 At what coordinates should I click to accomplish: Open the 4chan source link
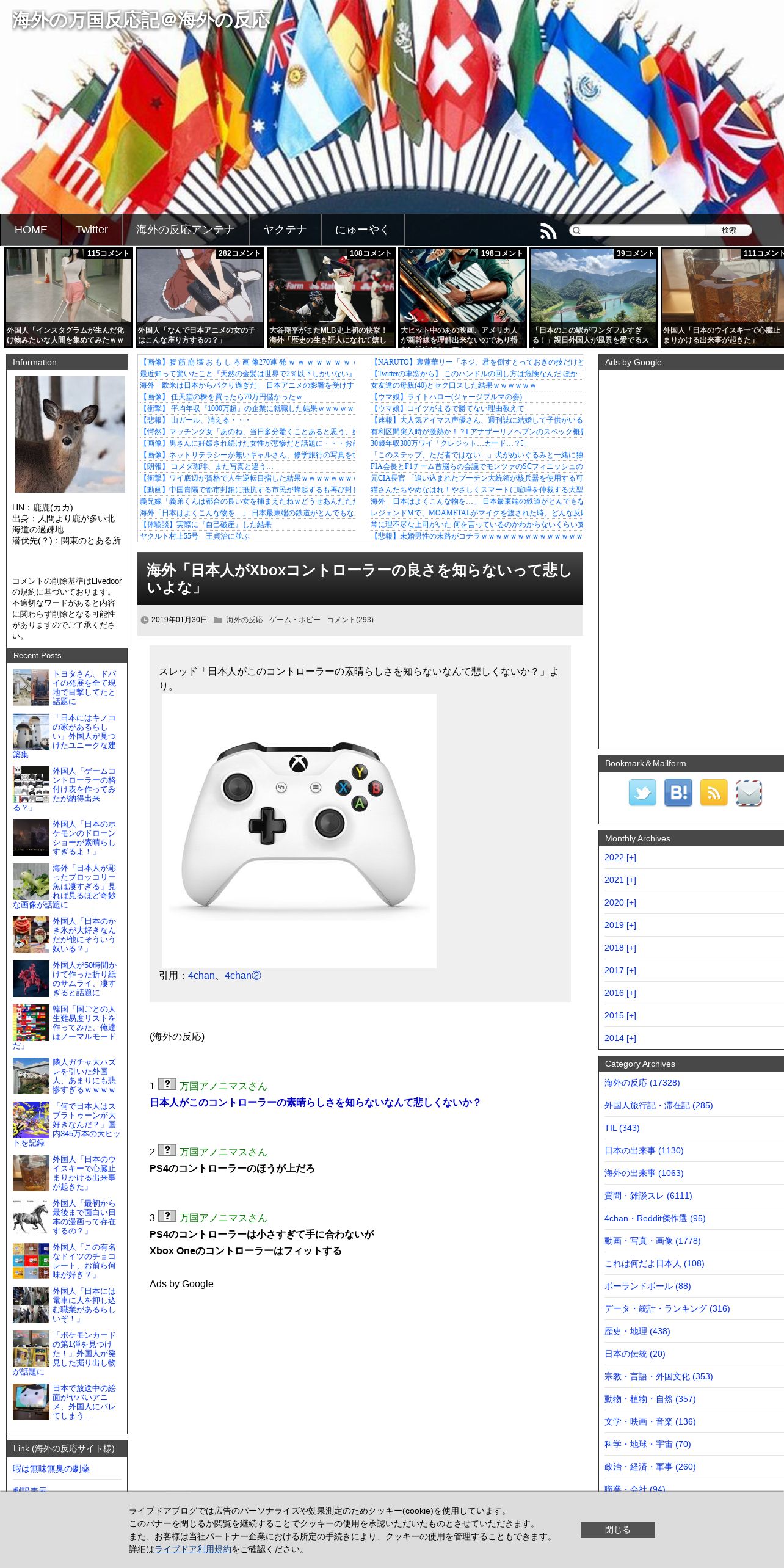(x=201, y=975)
